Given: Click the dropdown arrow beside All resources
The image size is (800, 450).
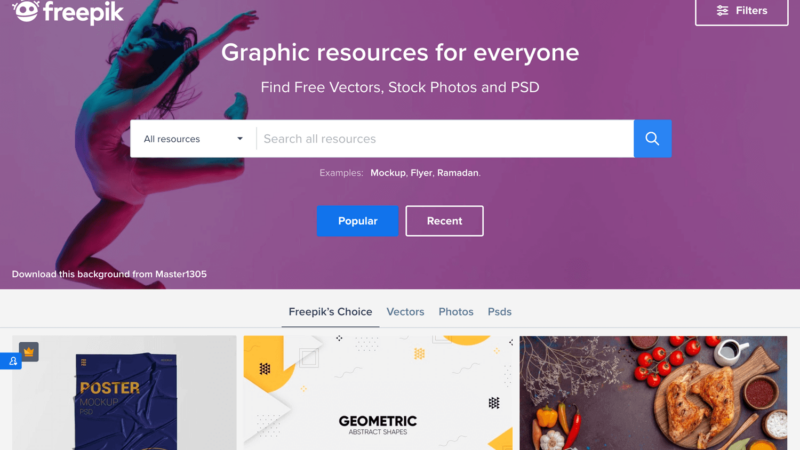Looking at the screenshot, I should click(x=240, y=139).
